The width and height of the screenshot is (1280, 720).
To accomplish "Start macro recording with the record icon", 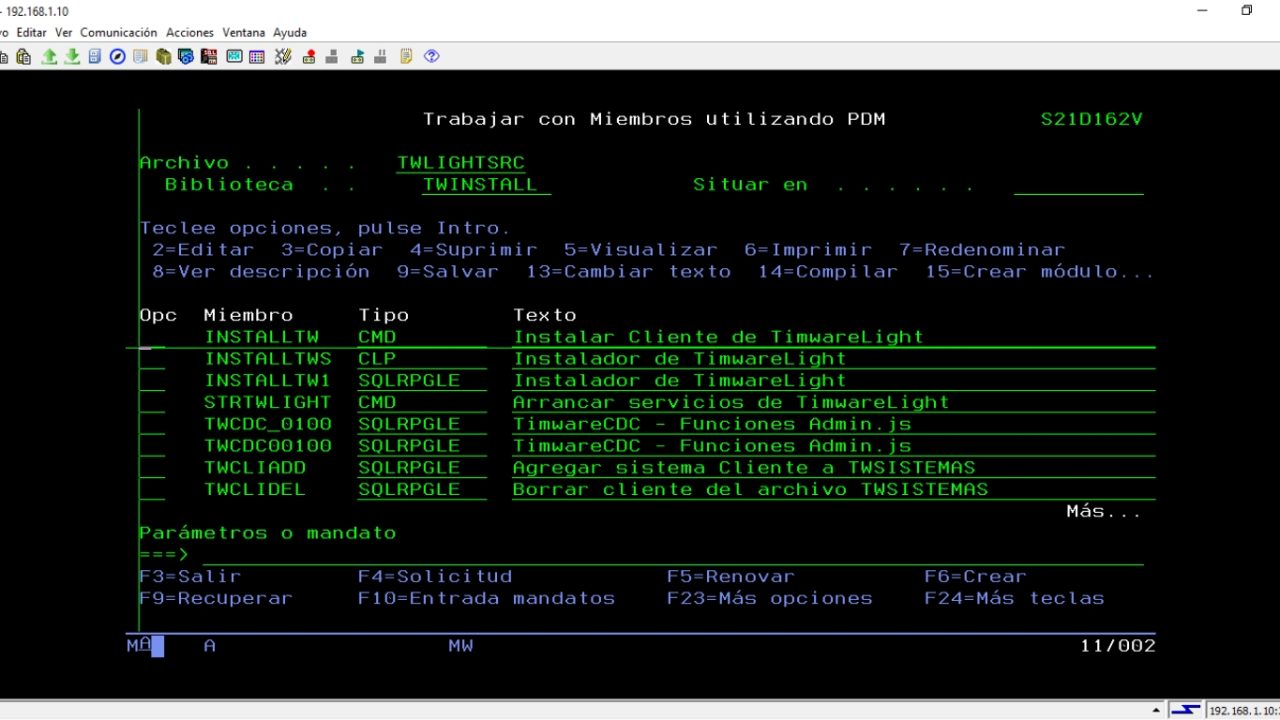I will [308, 56].
